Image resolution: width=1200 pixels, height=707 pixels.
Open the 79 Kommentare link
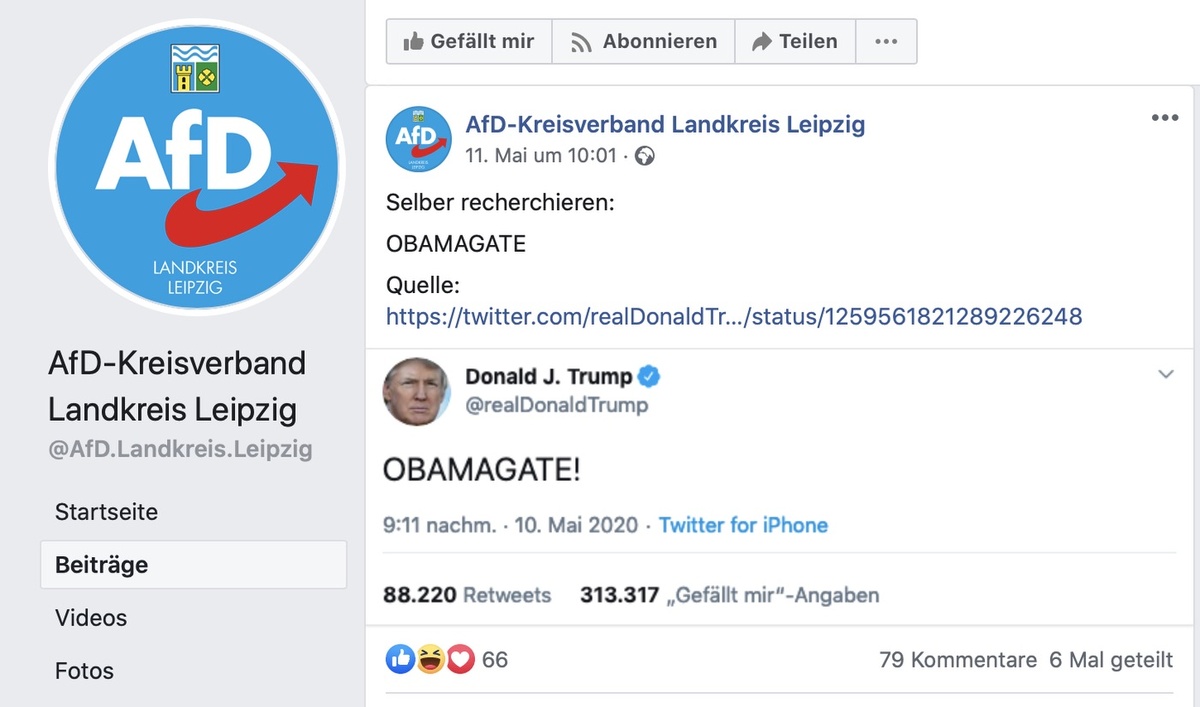tap(959, 660)
